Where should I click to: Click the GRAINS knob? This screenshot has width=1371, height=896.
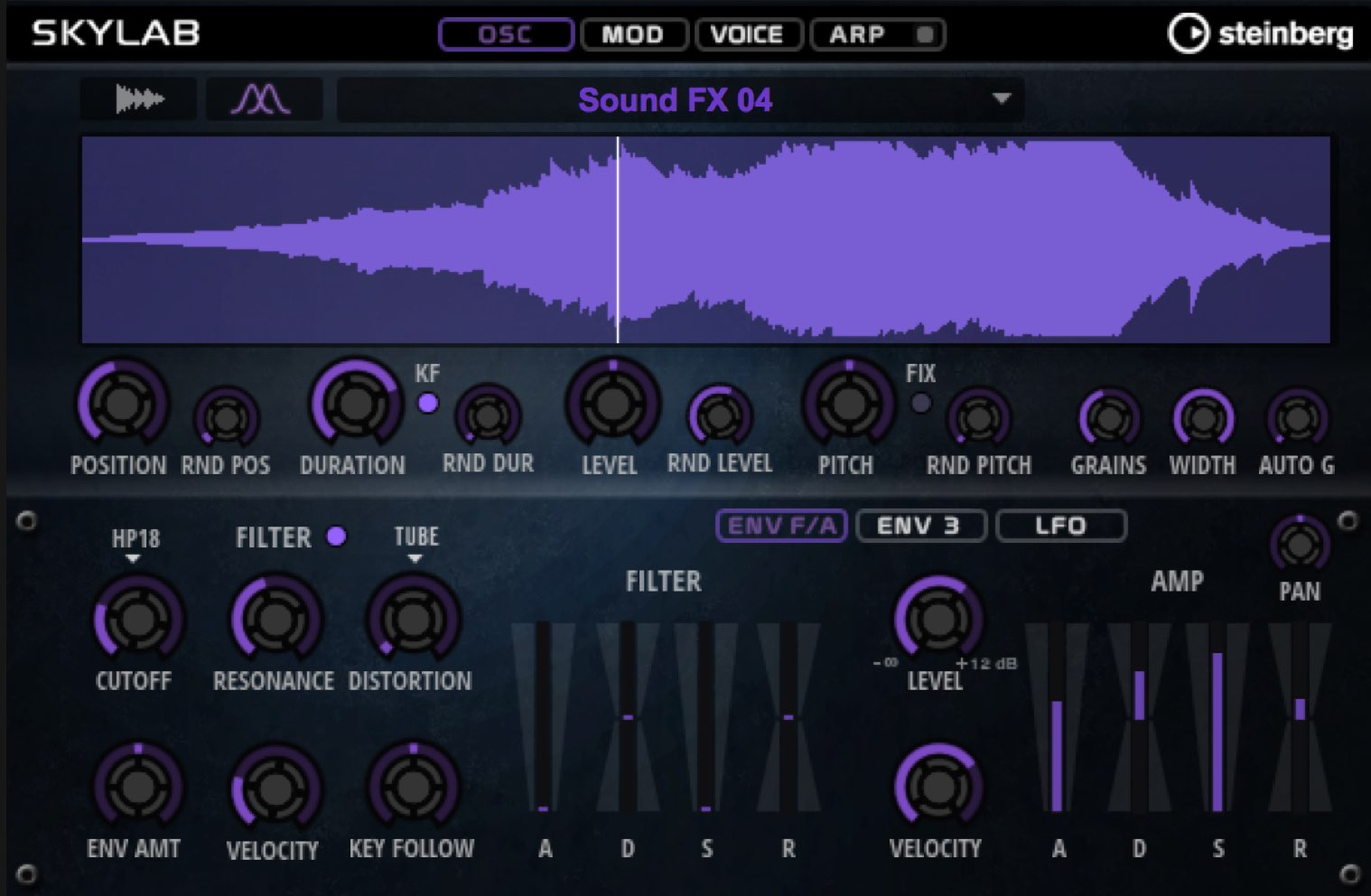pos(1108,418)
